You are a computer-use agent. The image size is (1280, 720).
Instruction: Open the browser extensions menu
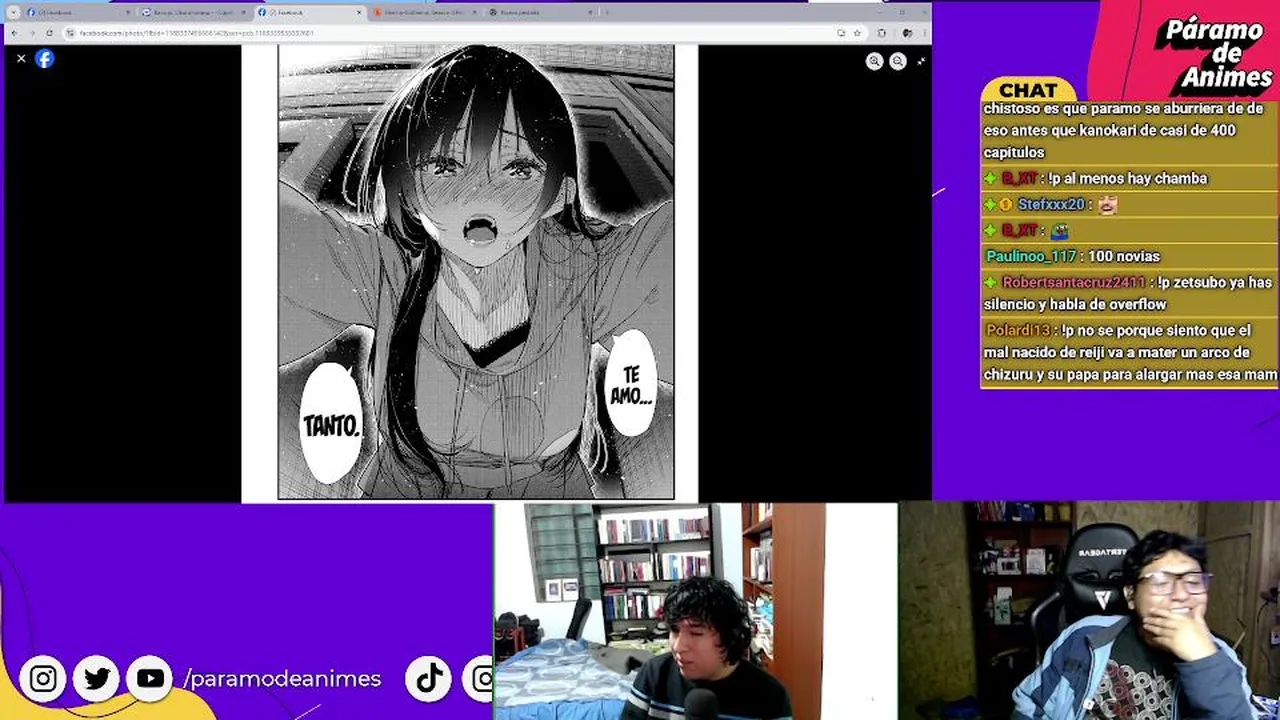point(882,33)
